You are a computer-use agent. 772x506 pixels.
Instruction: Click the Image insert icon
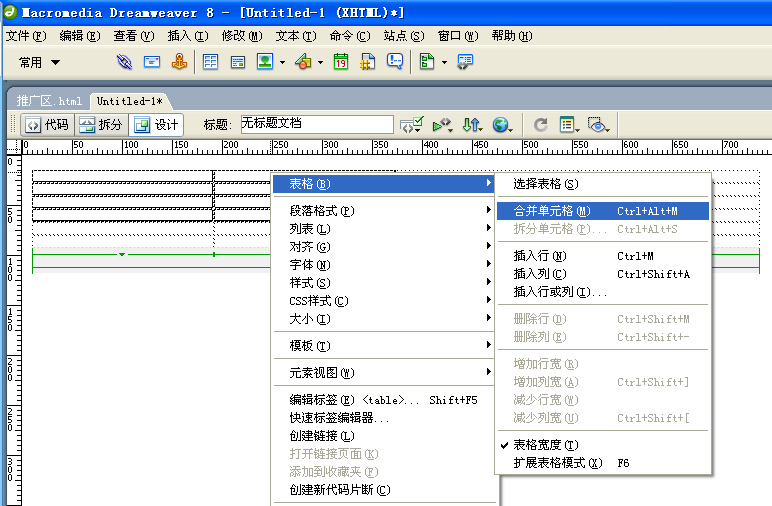click(x=265, y=62)
